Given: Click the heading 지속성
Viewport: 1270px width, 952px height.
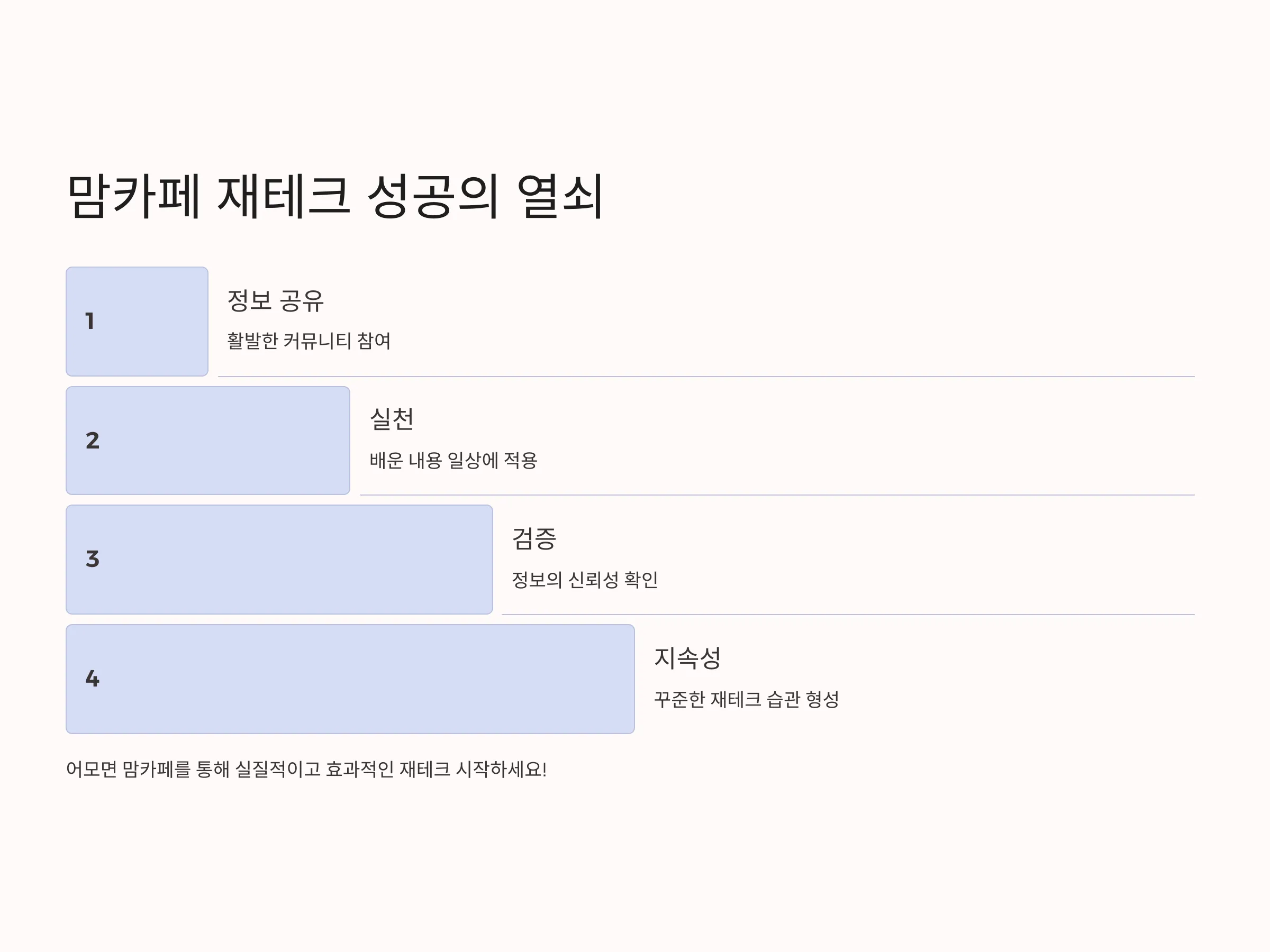Looking at the screenshot, I should pos(688,658).
